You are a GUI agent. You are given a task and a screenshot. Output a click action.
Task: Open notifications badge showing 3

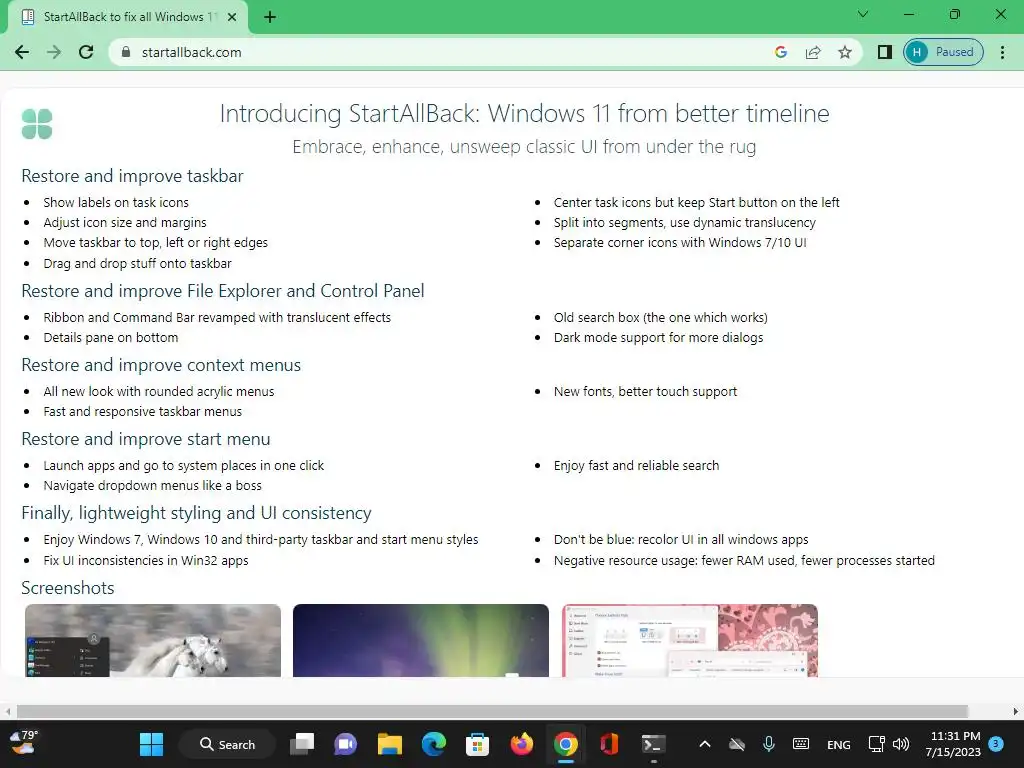pos(996,743)
